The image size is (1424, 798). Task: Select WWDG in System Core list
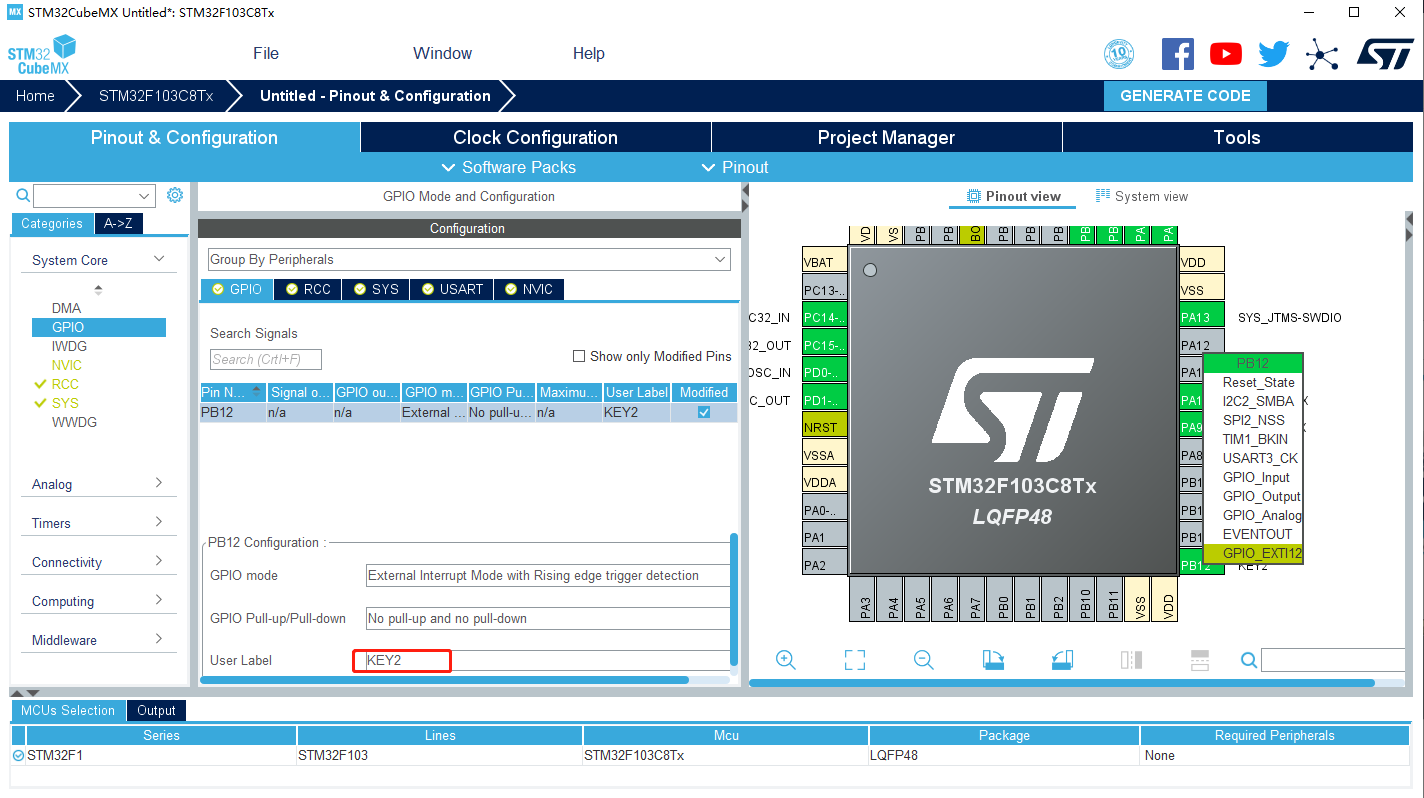[74, 422]
